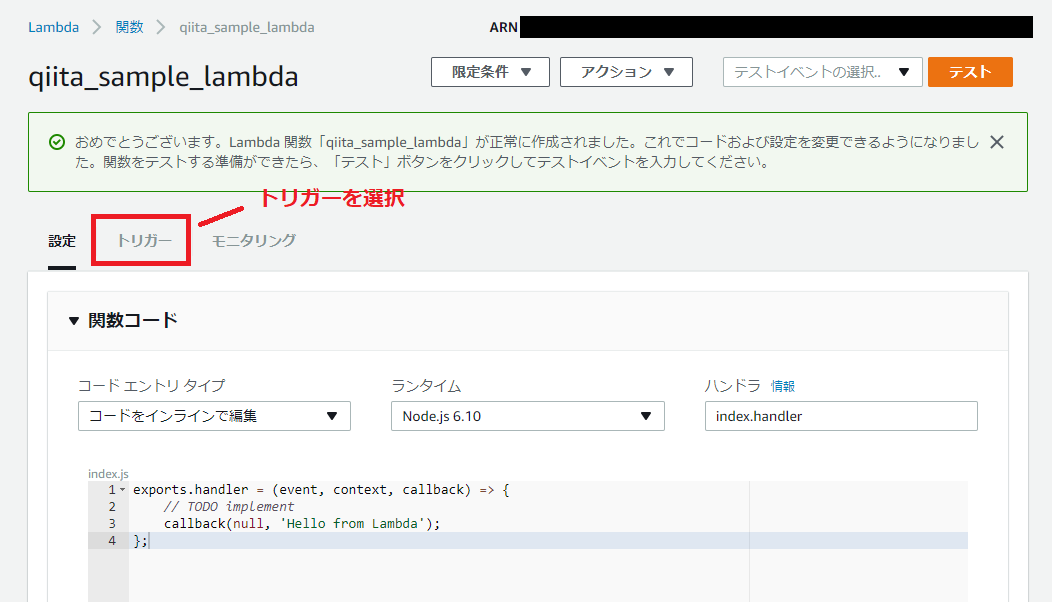The image size is (1052, 602).
Task: Open the 限定条件 dropdown
Action: (490, 71)
